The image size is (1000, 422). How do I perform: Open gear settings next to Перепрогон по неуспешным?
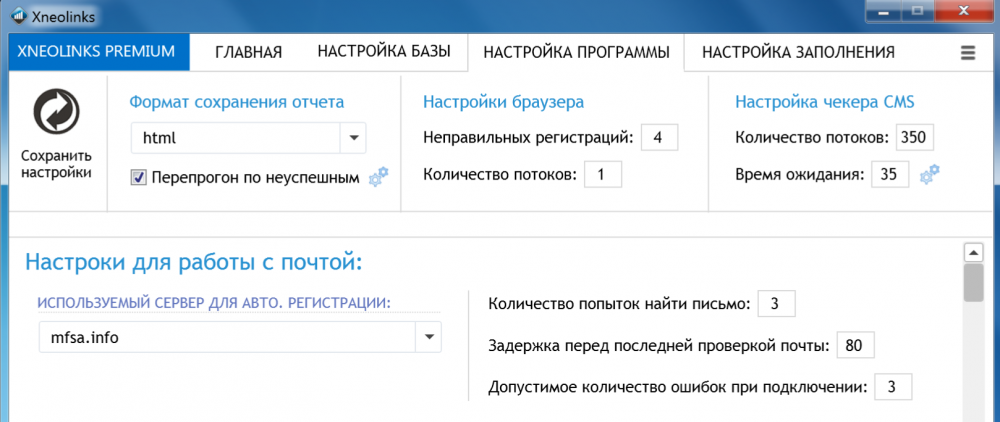[379, 177]
